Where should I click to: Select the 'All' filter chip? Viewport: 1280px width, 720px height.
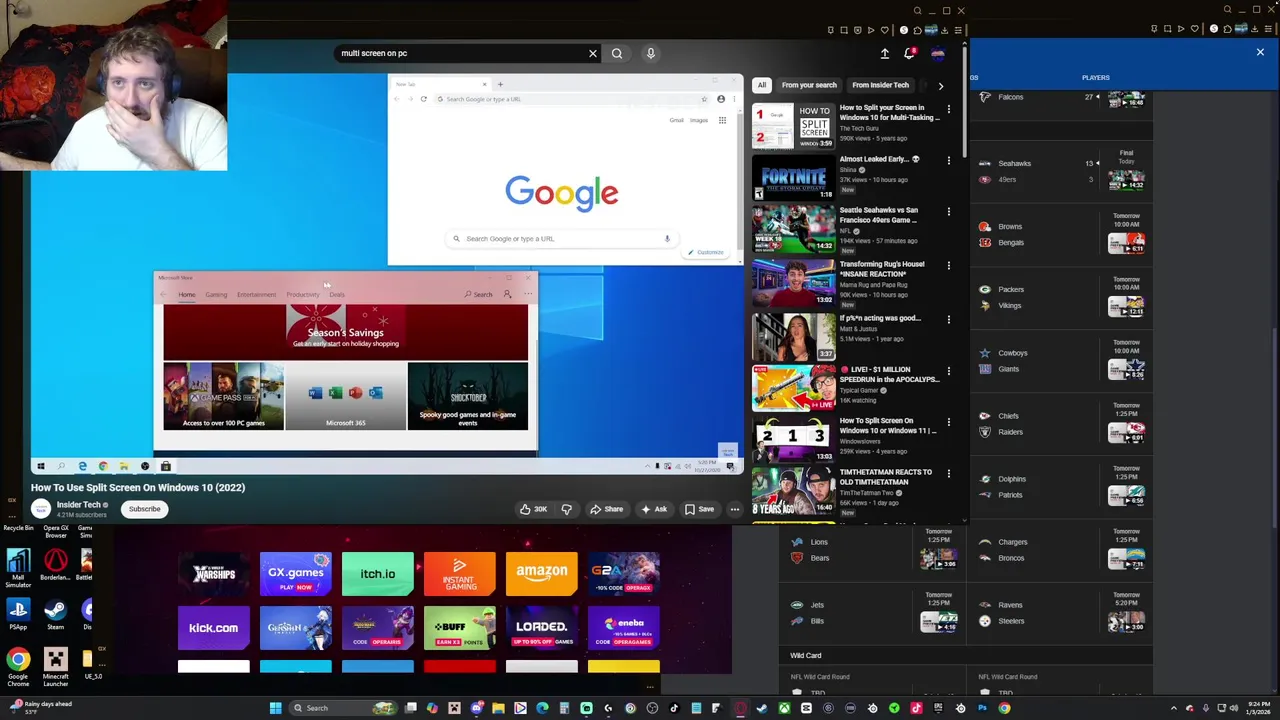click(x=762, y=85)
